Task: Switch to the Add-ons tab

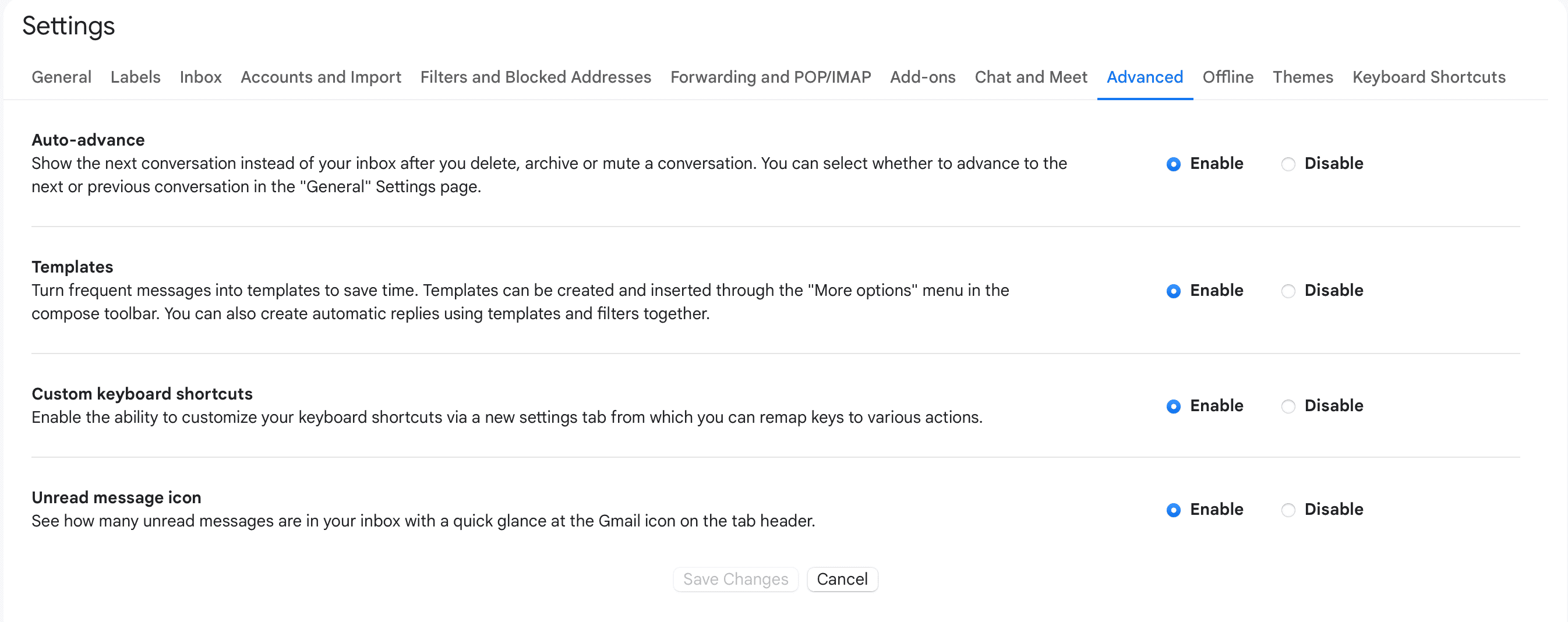Action: [x=922, y=77]
